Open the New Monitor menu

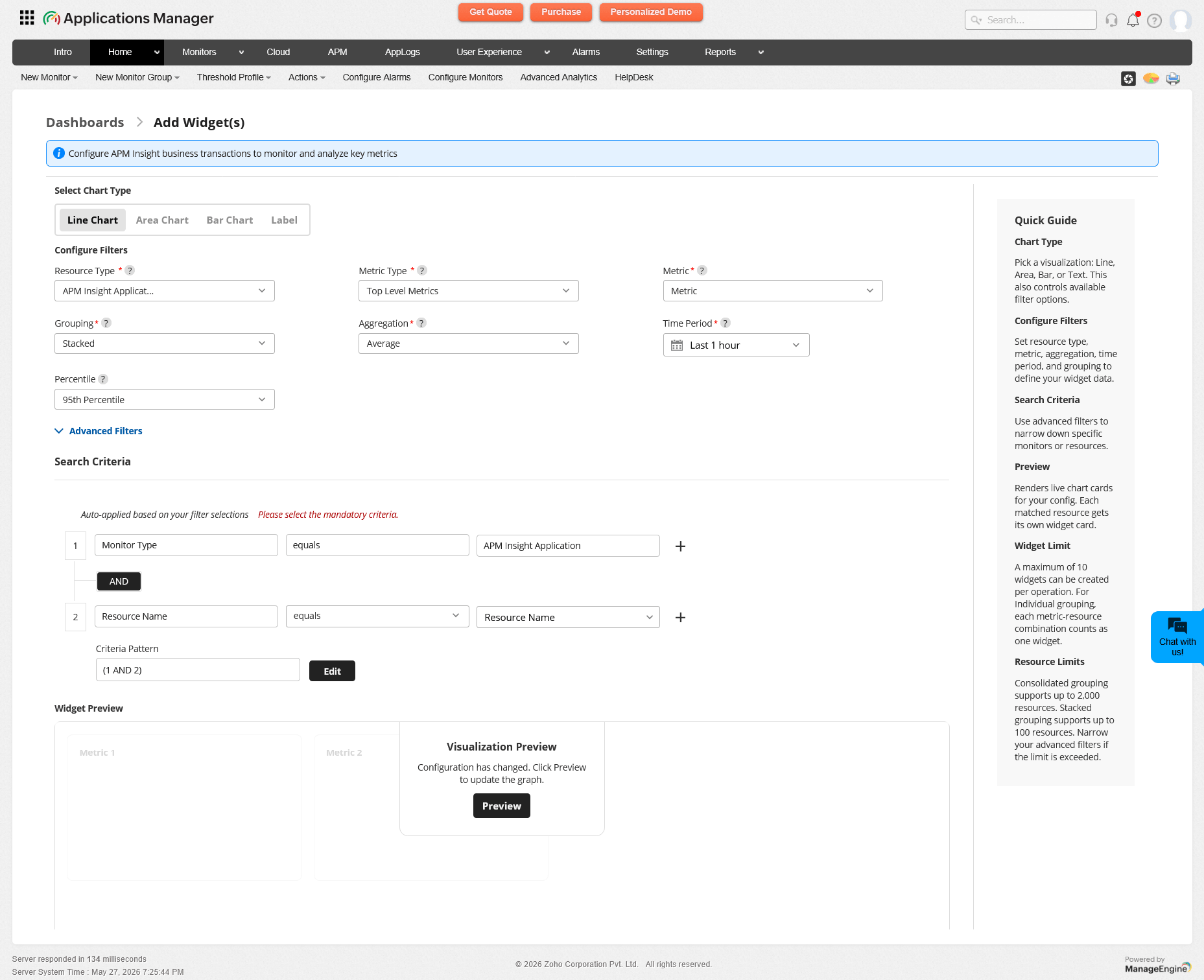pos(49,77)
